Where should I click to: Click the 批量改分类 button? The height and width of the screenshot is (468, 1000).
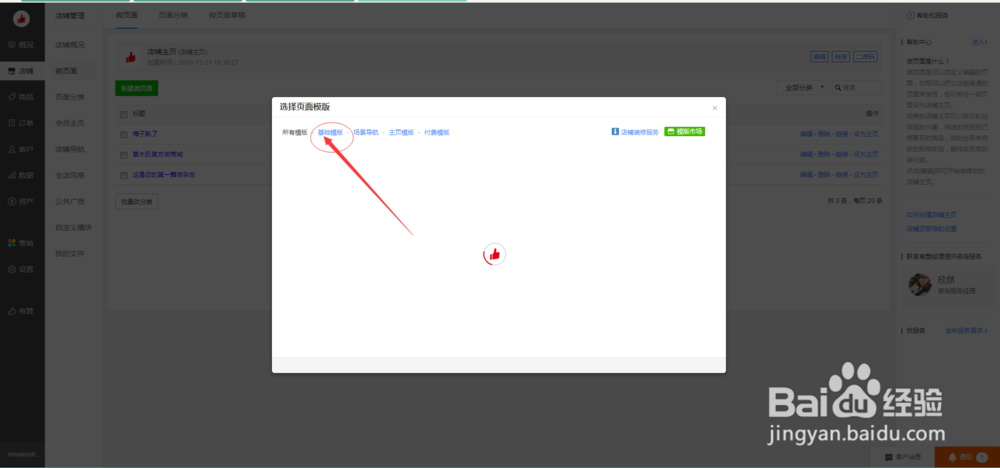(136, 201)
